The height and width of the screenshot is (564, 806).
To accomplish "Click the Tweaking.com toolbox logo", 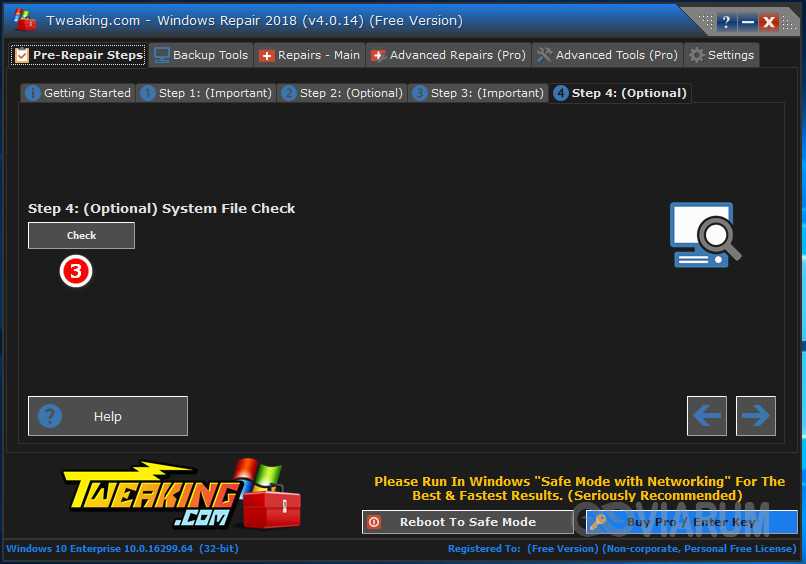I will tap(183, 494).
